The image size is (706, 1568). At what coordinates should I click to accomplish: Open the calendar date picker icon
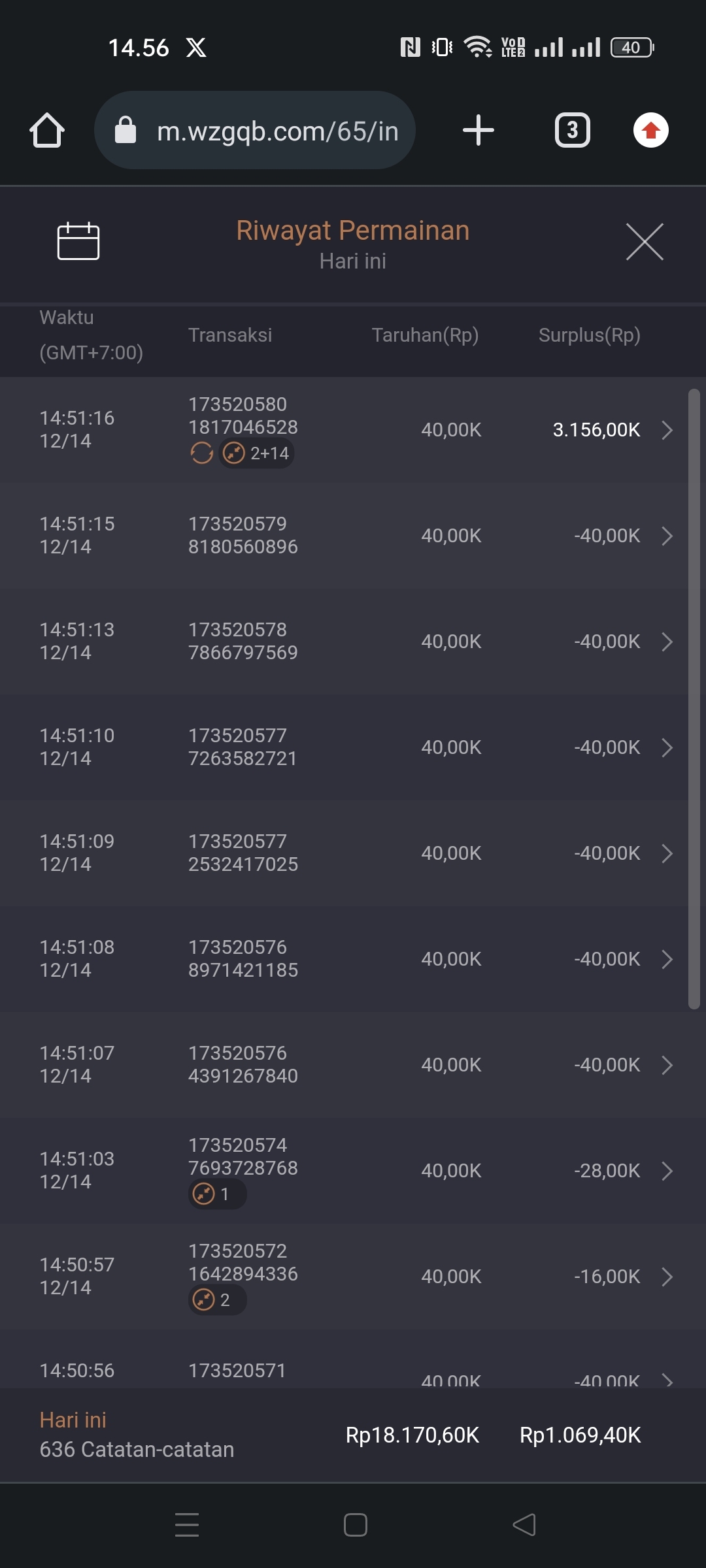78,242
